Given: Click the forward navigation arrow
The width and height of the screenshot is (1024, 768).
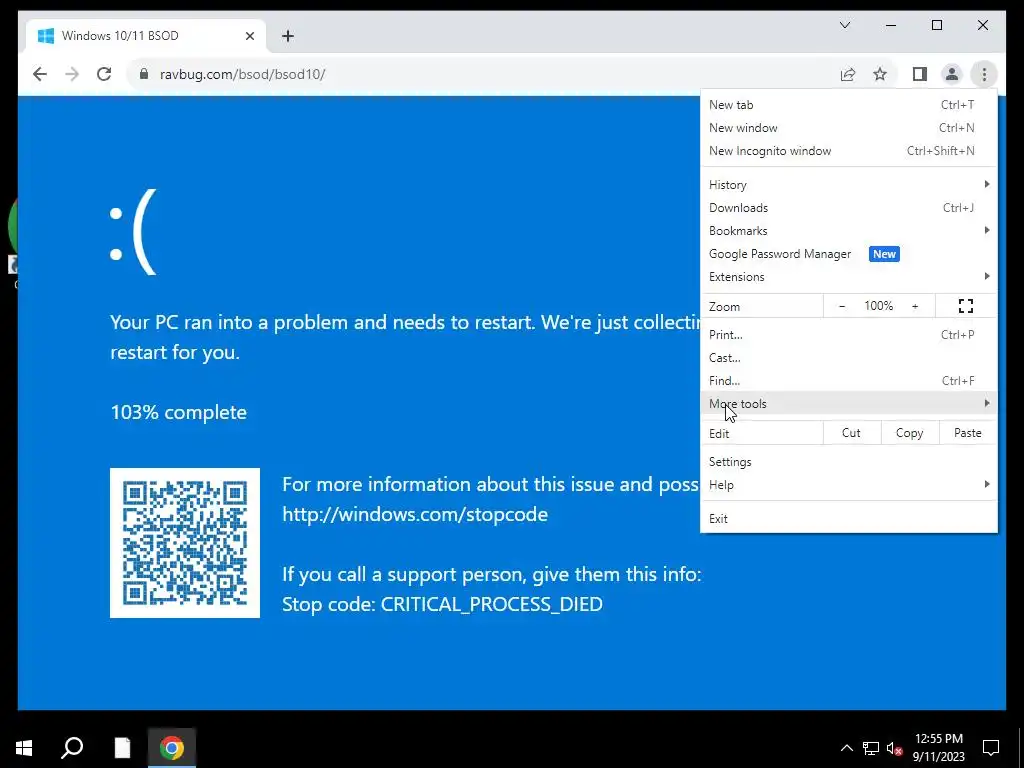Looking at the screenshot, I should point(72,74).
